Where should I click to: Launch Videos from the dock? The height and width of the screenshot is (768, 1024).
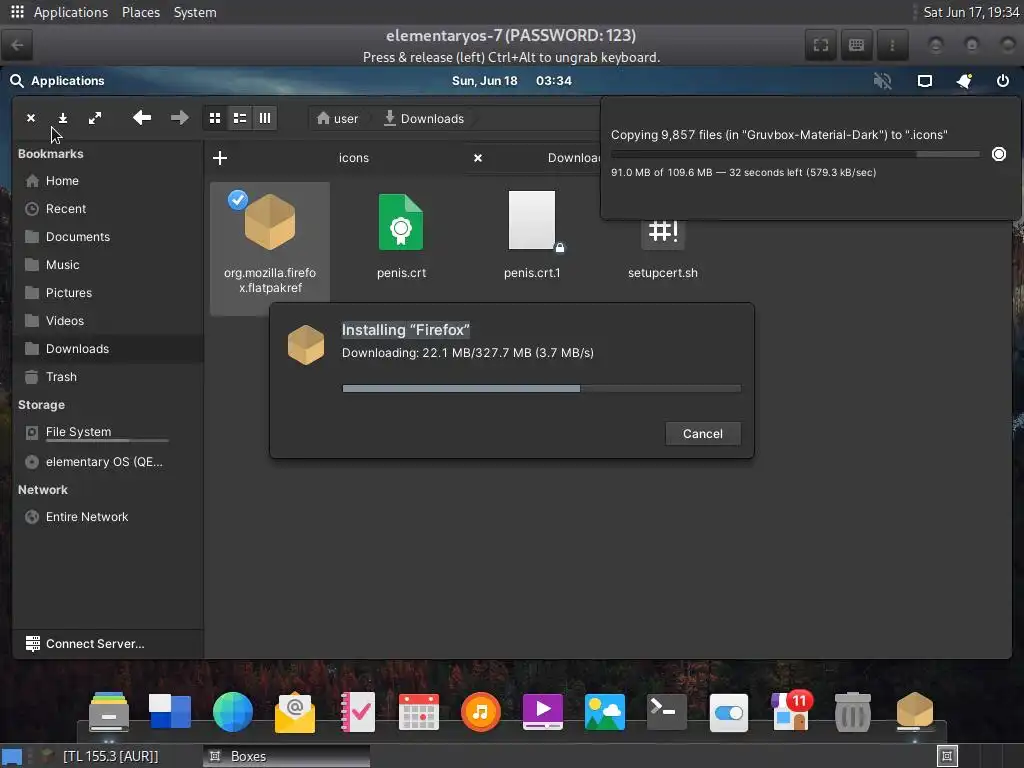click(543, 711)
